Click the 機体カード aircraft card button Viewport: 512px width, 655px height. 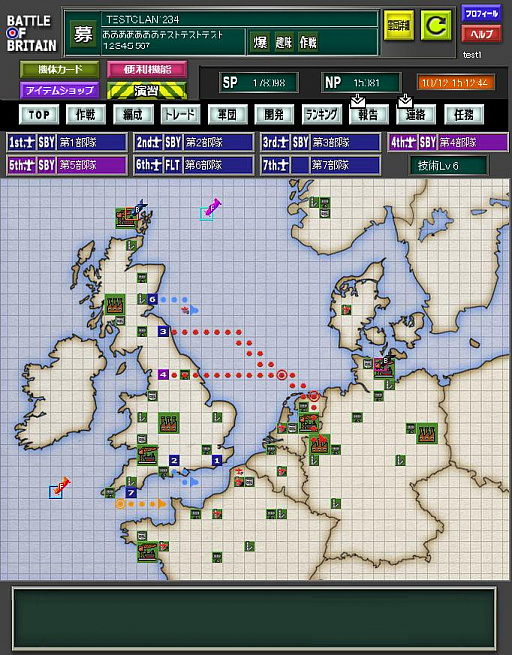[x=60, y=69]
